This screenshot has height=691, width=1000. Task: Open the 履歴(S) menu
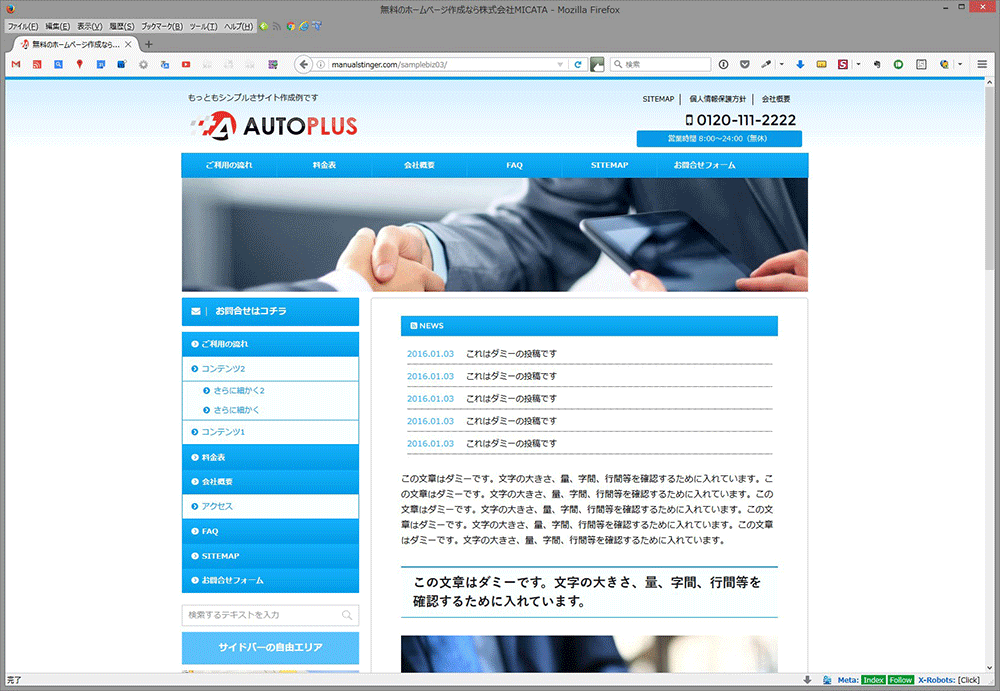click(x=121, y=26)
